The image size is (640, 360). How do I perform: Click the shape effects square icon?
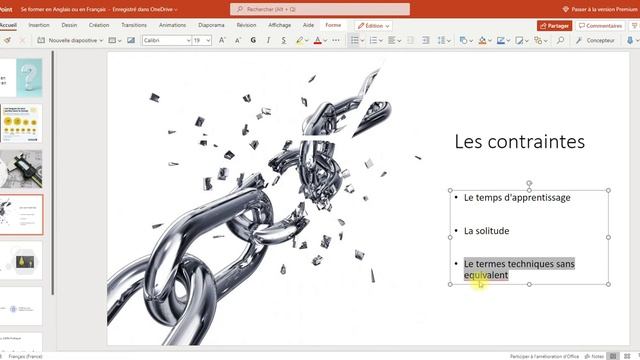[x=519, y=40]
